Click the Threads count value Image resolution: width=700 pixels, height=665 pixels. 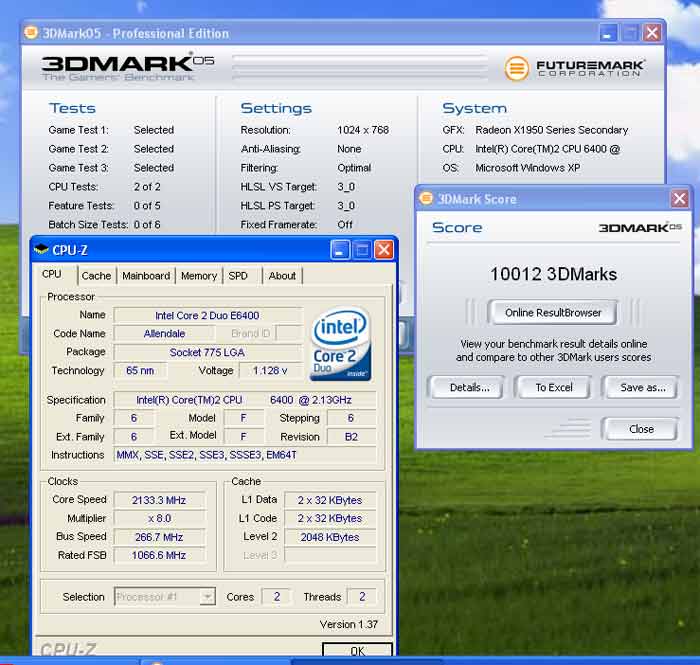click(362, 597)
